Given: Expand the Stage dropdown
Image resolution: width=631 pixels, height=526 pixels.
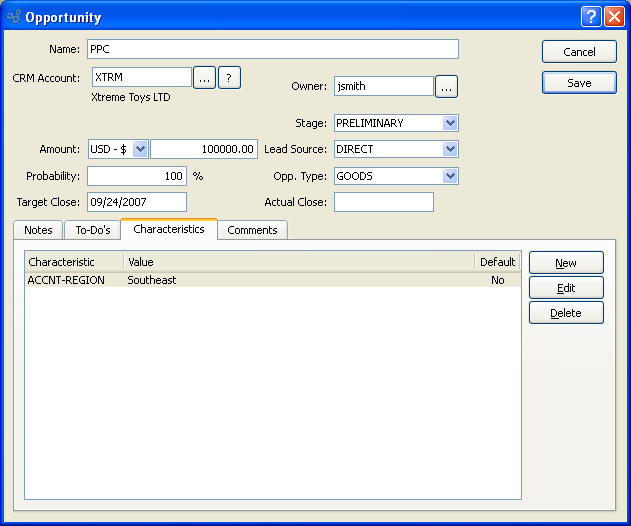Looking at the screenshot, I should (x=450, y=123).
